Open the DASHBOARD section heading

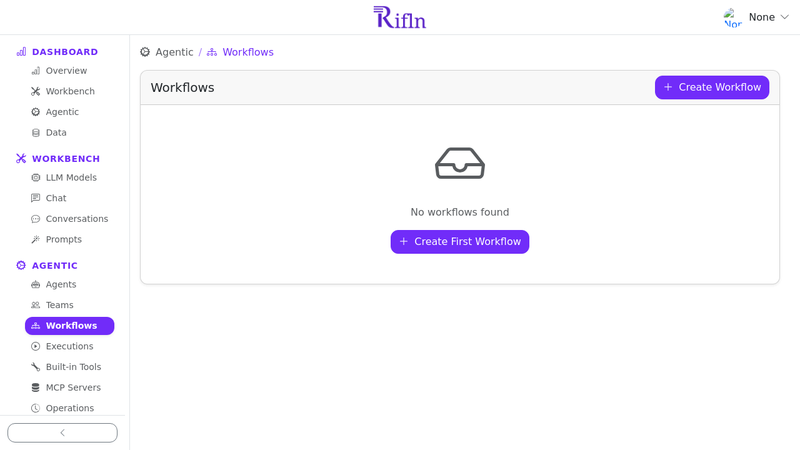[x=65, y=52]
